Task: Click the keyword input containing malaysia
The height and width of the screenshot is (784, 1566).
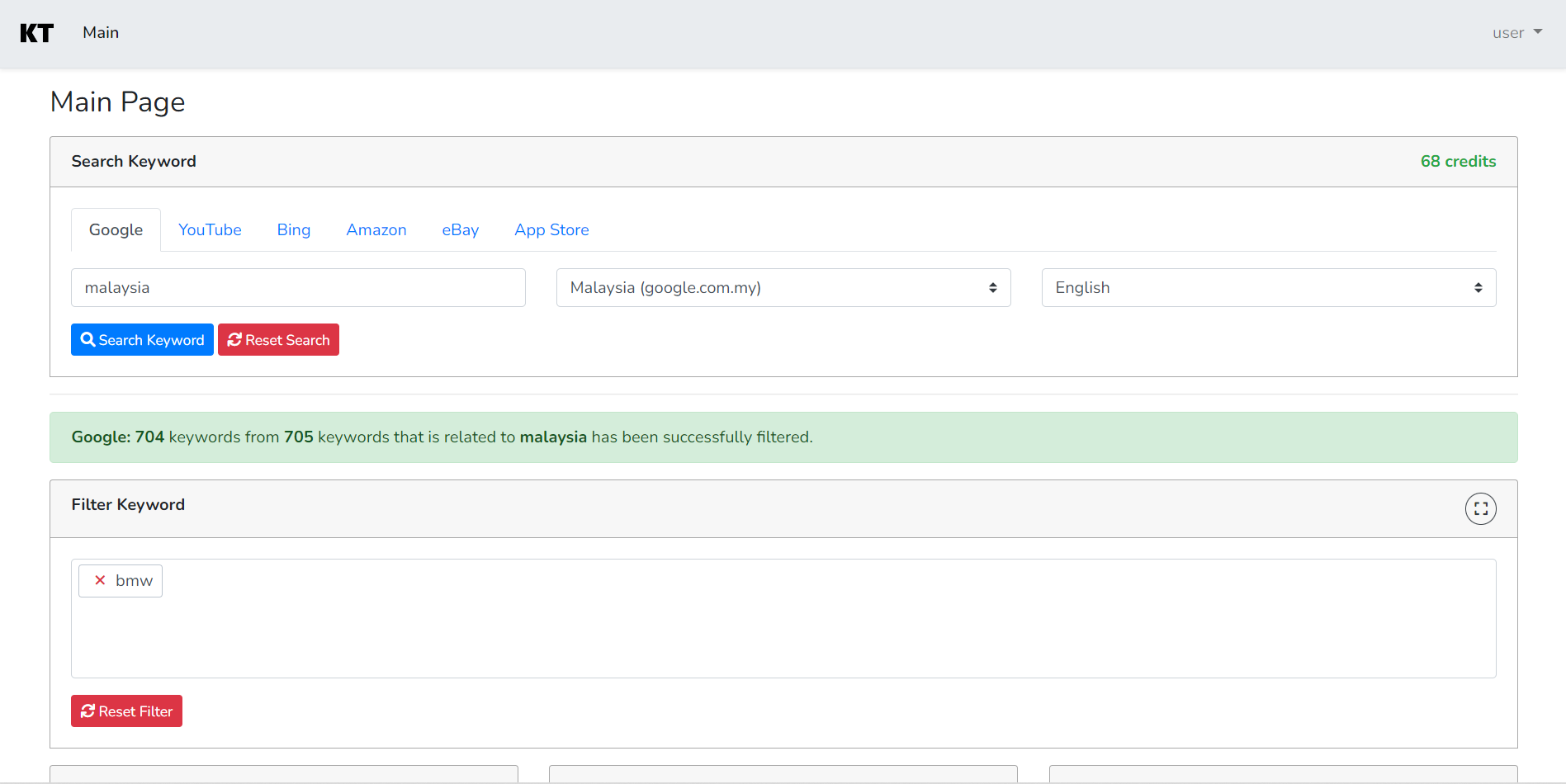Action: 298,288
